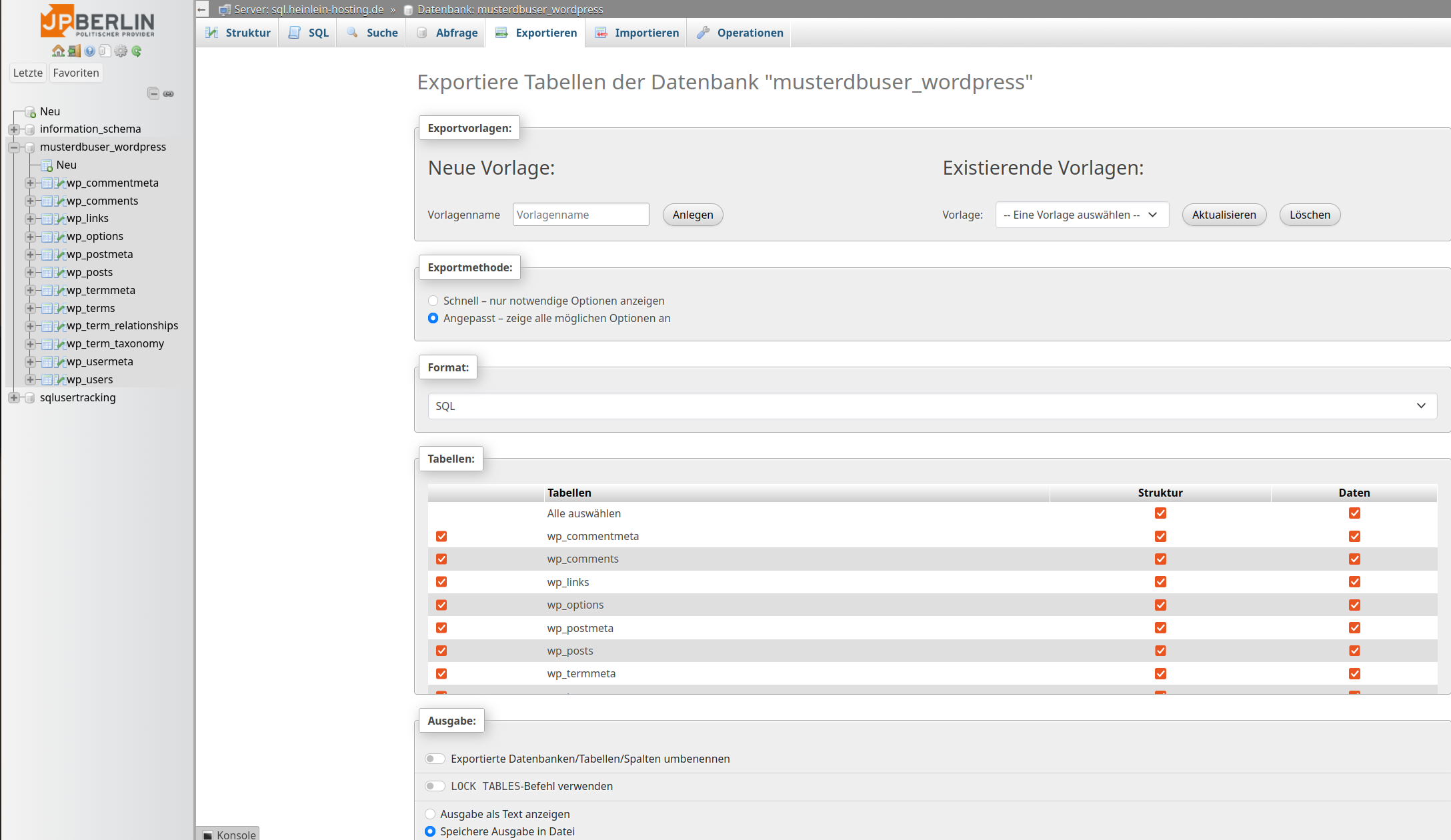Click into the Vorlagenname text field

(x=580, y=215)
